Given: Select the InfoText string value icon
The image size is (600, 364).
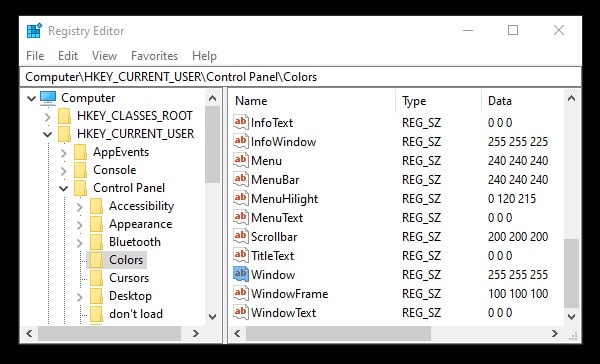Looking at the screenshot, I should [x=241, y=122].
